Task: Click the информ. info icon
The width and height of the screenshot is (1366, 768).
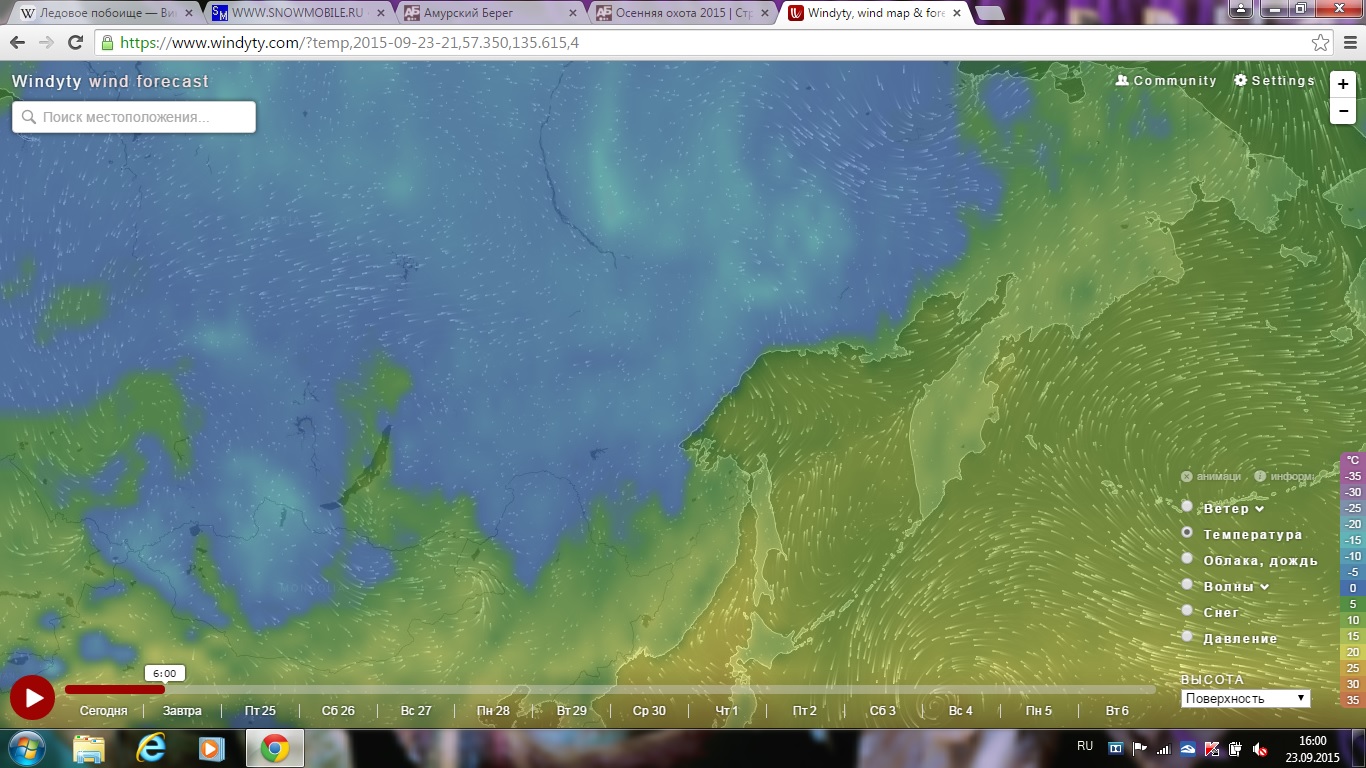Action: [x=1260, y=477]
